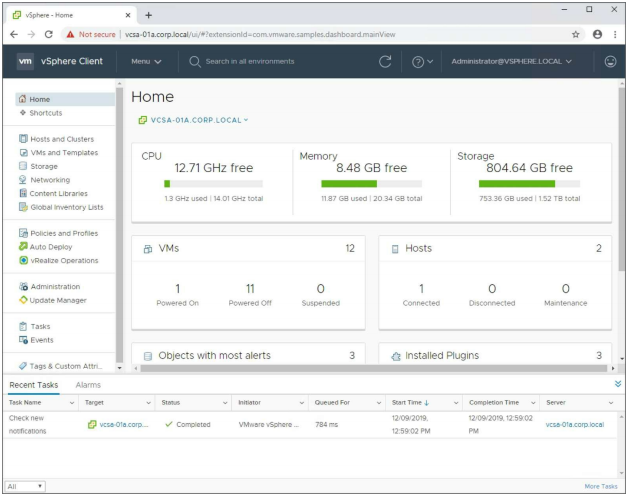Click the Global Inventory Lists icon
The width and height of the screenshot is (628, 496).
tap(23, 207)
